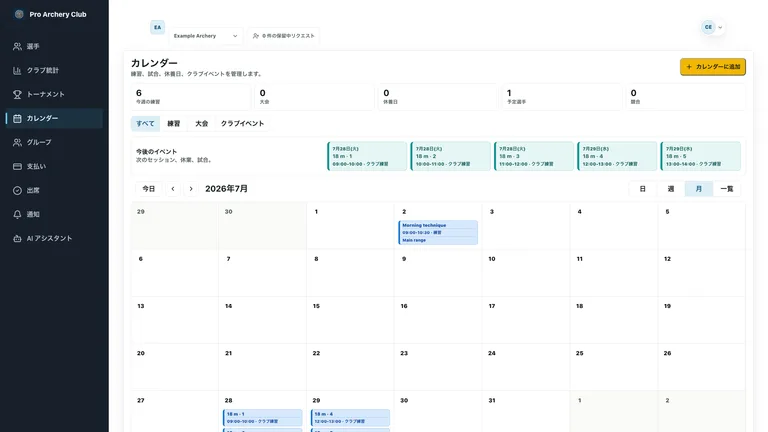Click the 今後のイベント heading
This screenshot has height=432, width=768.
[156, 152]
